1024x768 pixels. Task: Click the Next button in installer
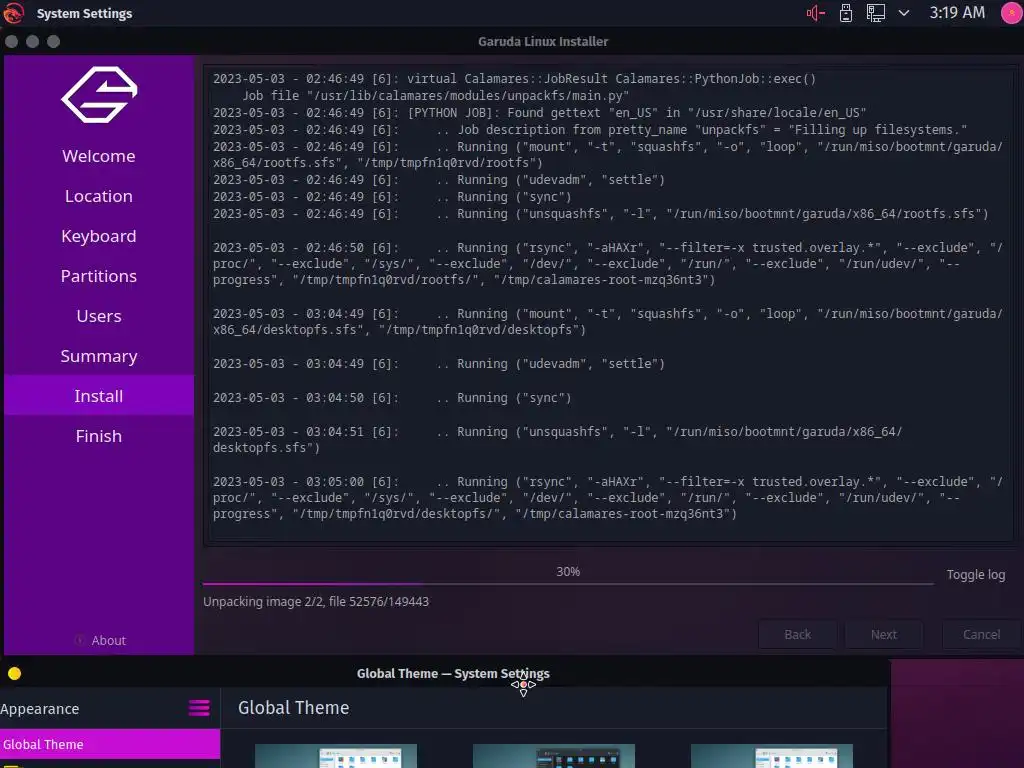884,634
